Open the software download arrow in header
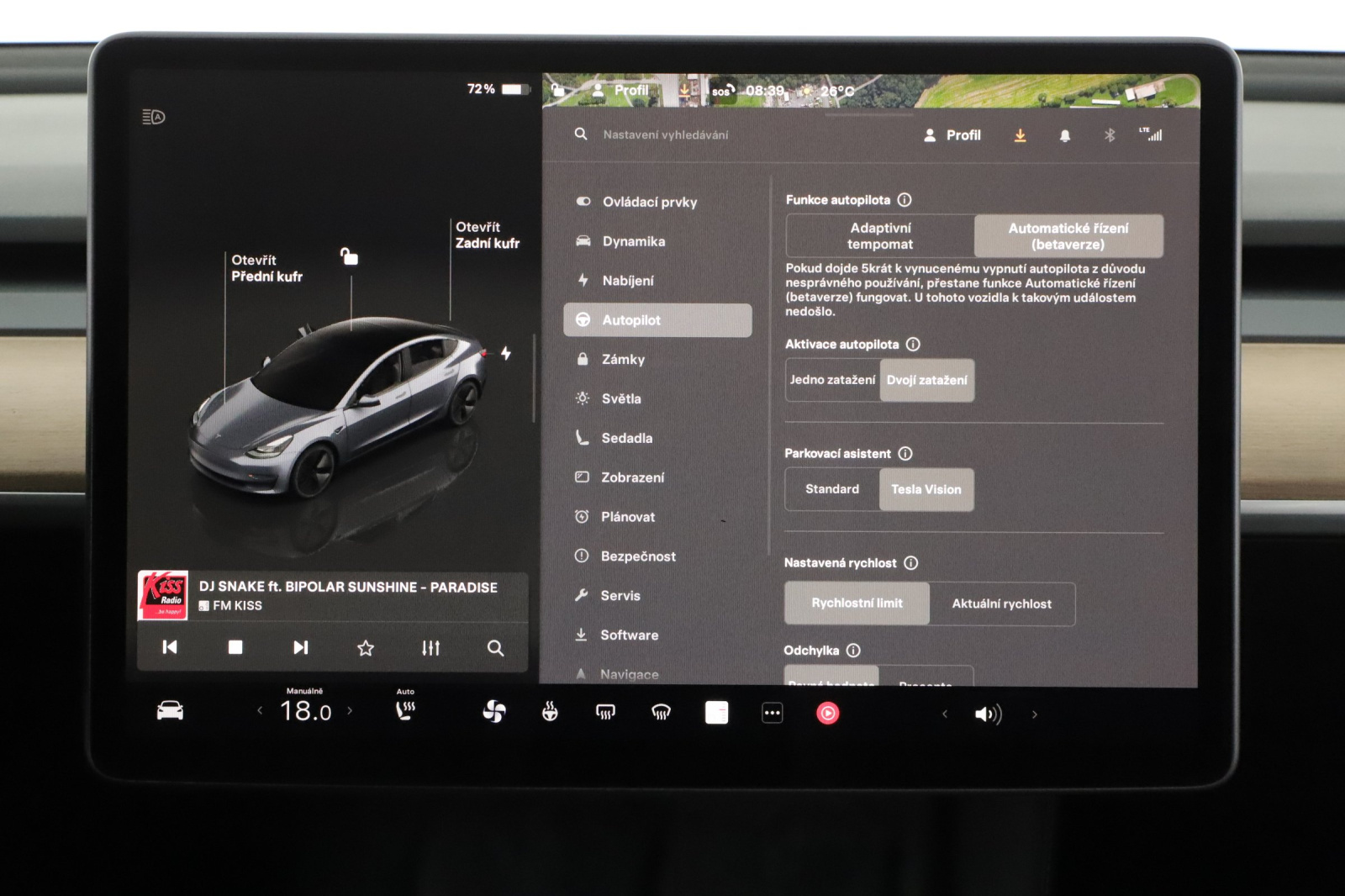This screenshot has height=896, width=1345. (x=1020, y=135)
